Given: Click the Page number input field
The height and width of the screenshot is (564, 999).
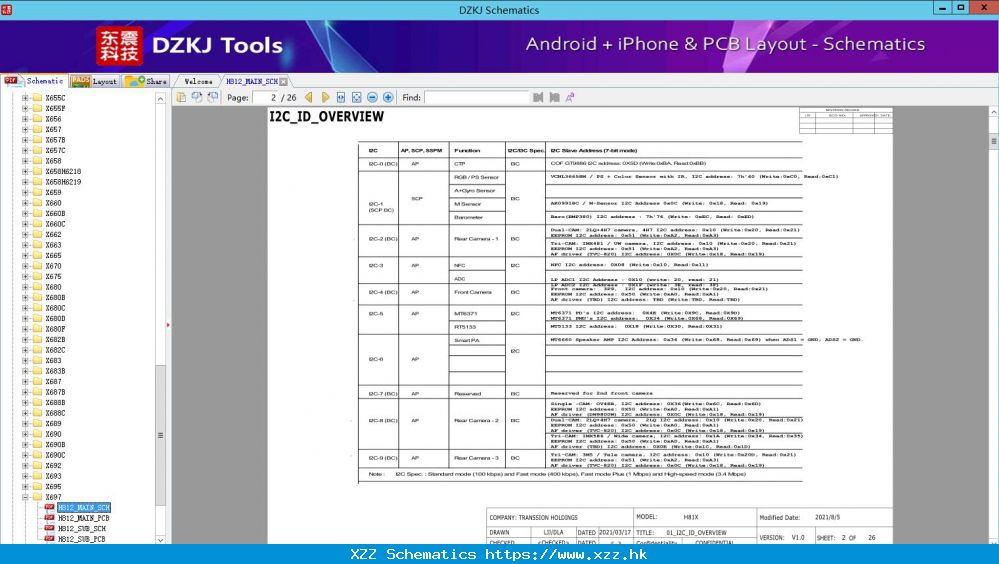Looking at the screenshot, I should [267, 98].
